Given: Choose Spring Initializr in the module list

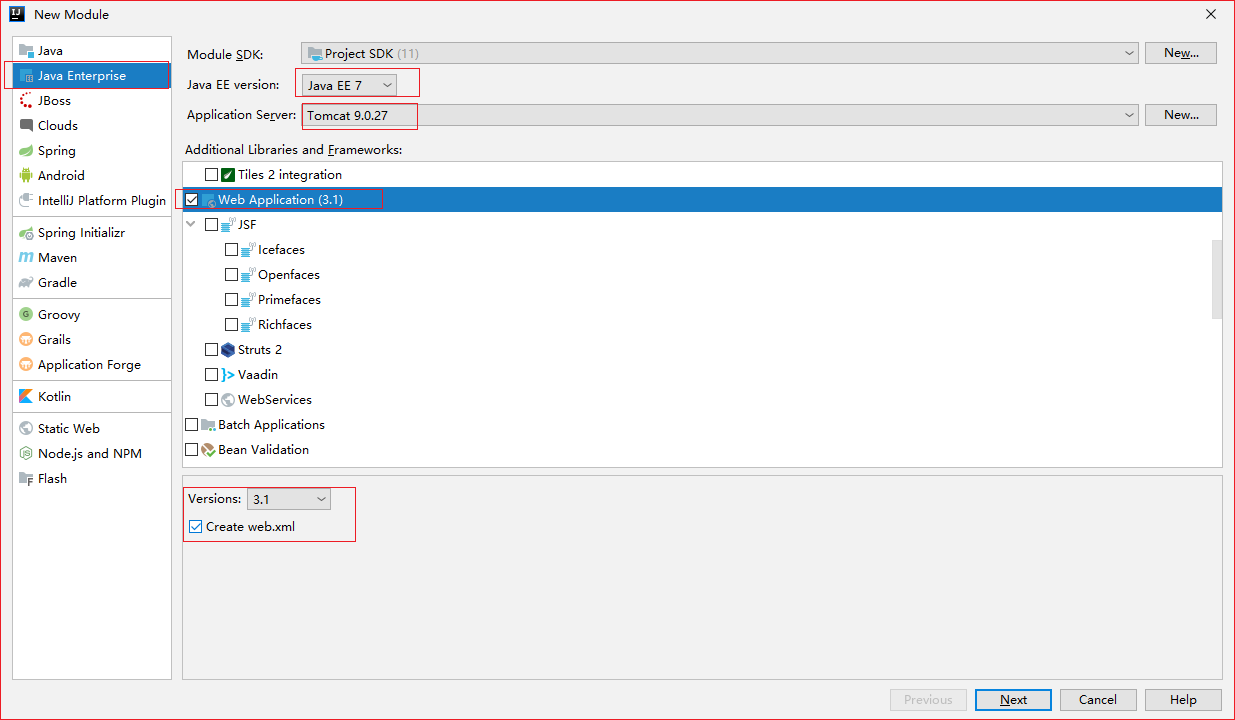Looking at the screenshot, I should [x=92, y=233].
